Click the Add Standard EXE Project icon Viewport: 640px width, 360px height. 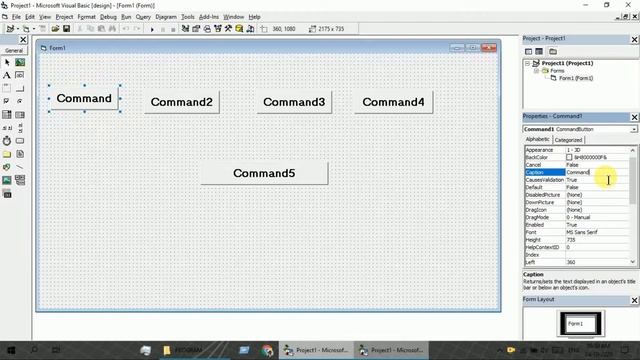point(10,29)
